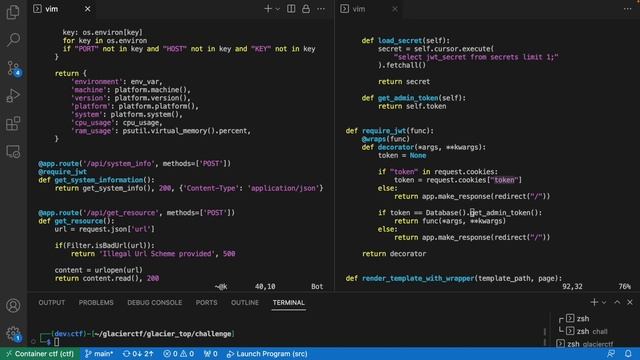
Task: Open errors and warnings status item
Action: pyautogui.click(x=178, y=353)
